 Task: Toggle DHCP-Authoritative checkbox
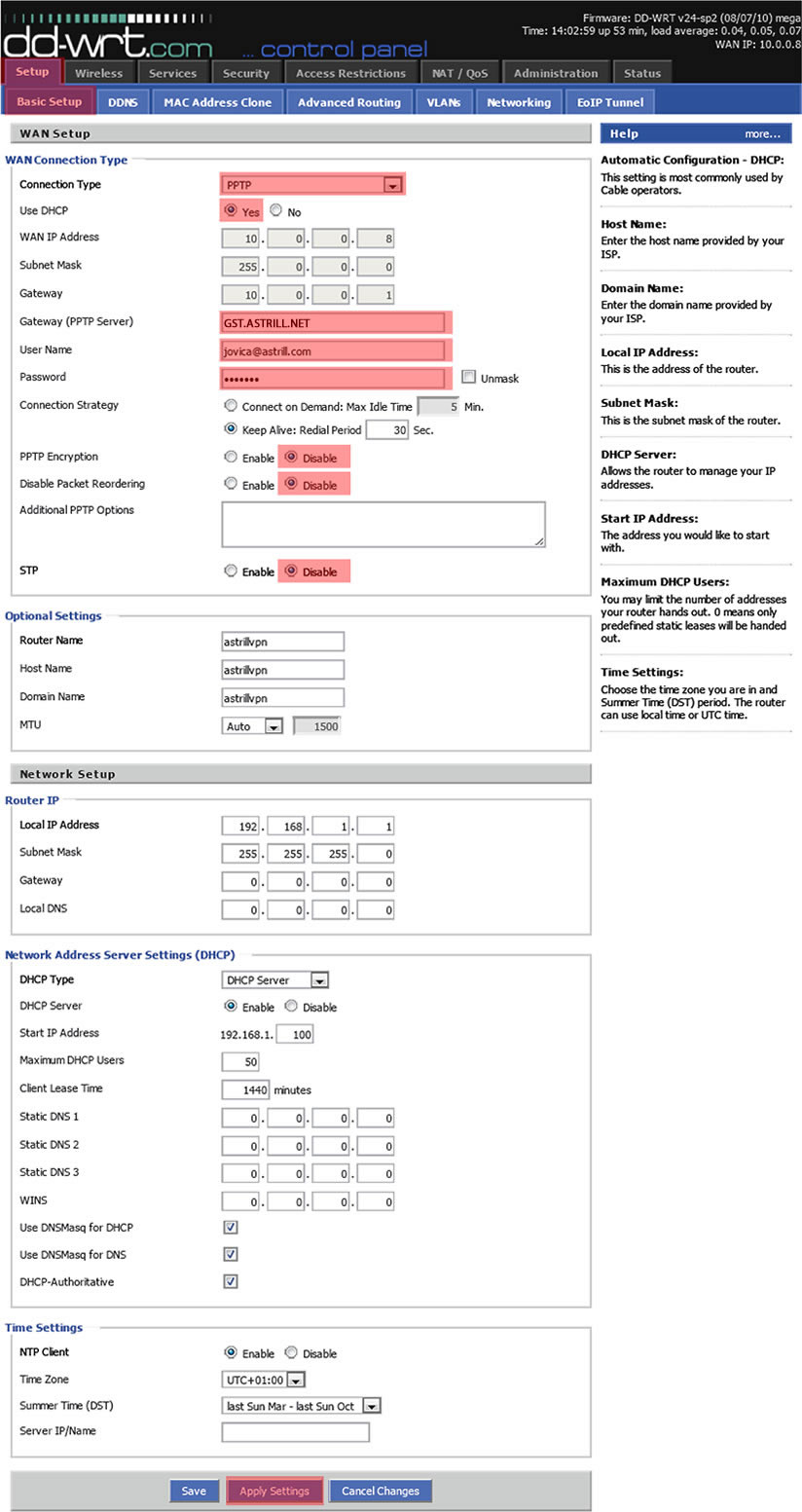pos(231,1281)
